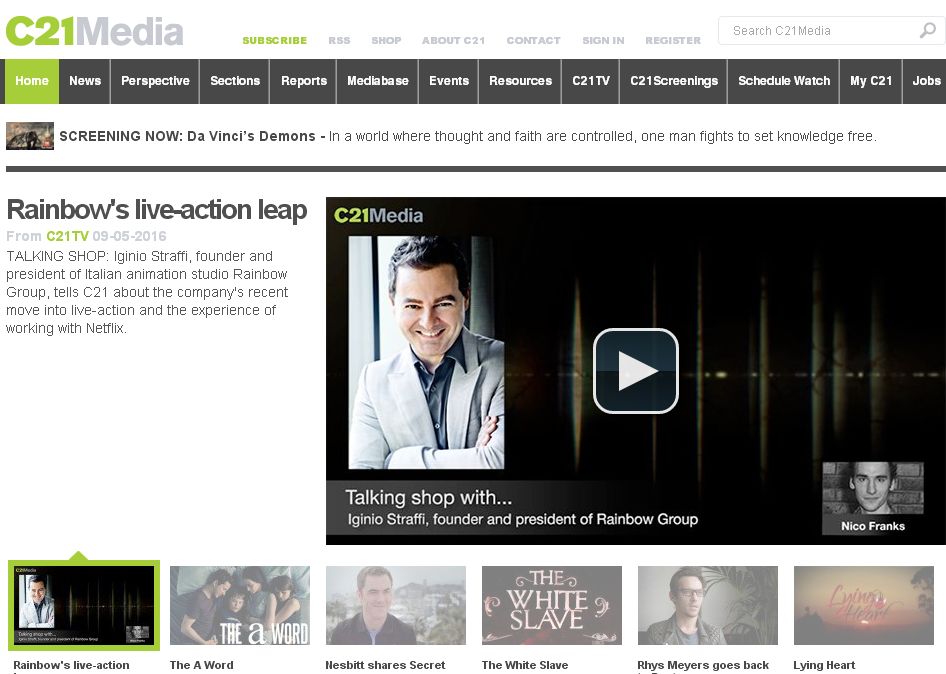Click The White Slave caption
The width and height of the screenshot is (946, 674).
[x=525, y=665]
